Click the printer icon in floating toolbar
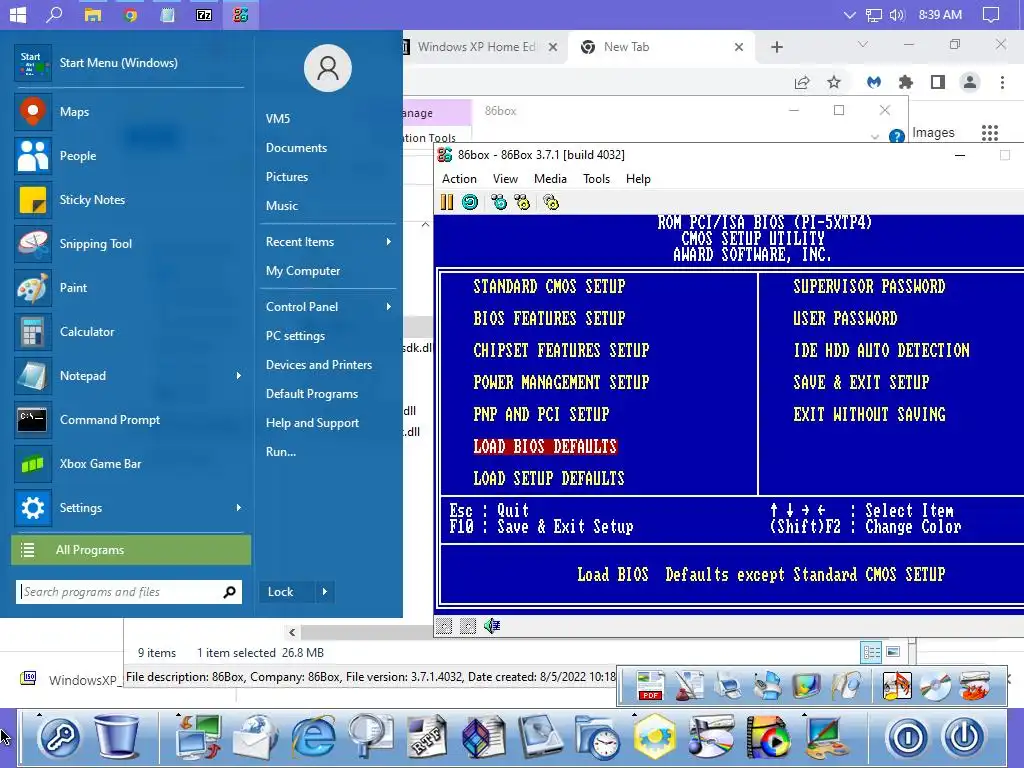Screen dimensions: 1024x768 click(x=727, y=686)
